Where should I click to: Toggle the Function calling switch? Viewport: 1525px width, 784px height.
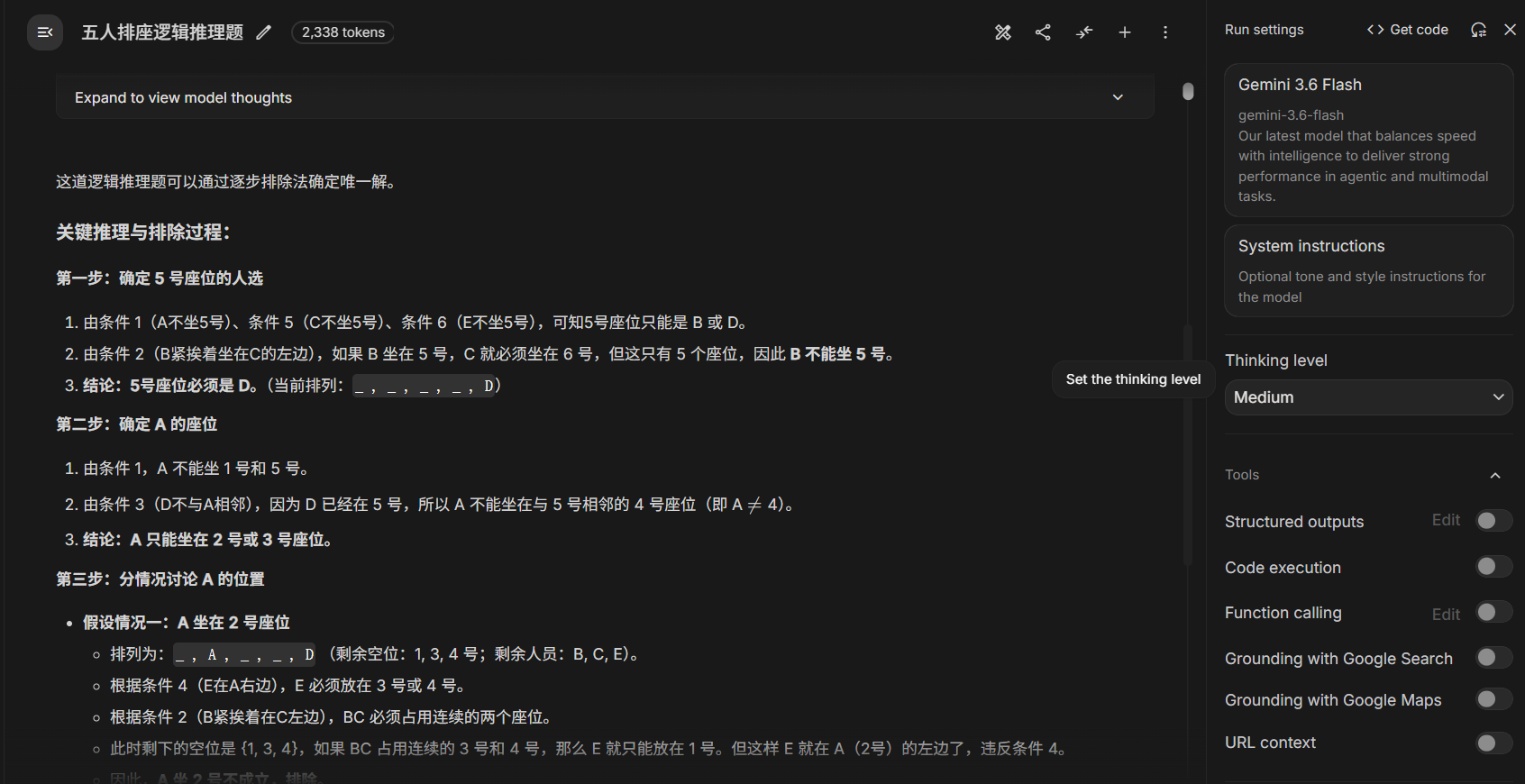click(x=1493, y=613)
